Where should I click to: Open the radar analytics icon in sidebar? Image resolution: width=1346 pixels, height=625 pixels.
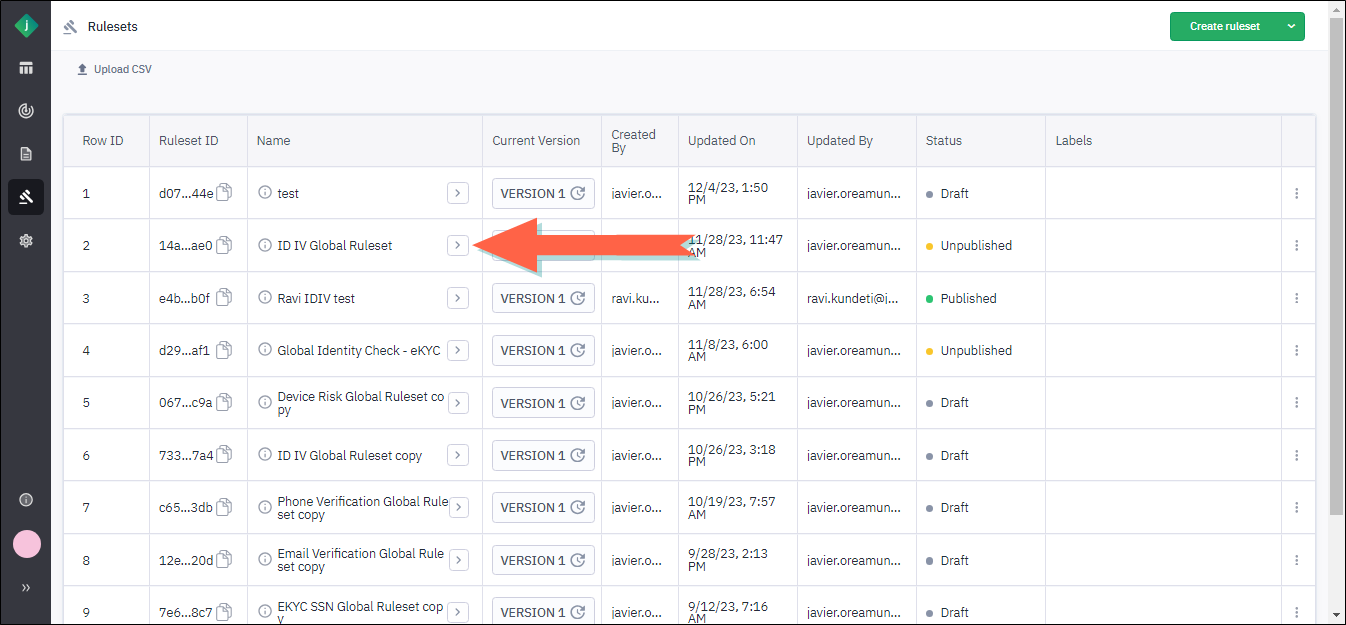26,111
